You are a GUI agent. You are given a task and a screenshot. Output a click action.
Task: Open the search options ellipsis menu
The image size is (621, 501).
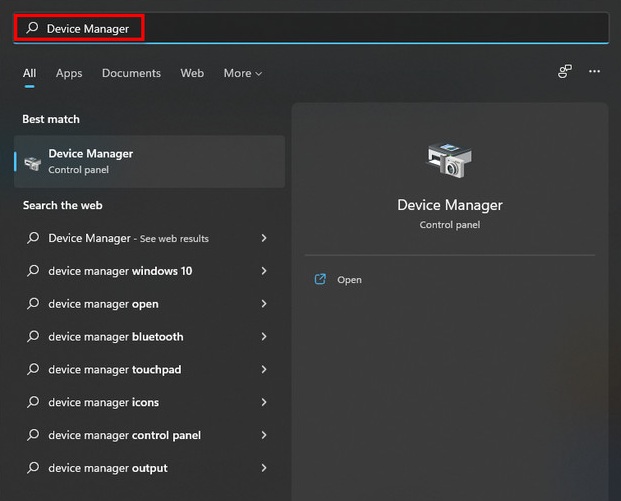[x=594, y=72]
